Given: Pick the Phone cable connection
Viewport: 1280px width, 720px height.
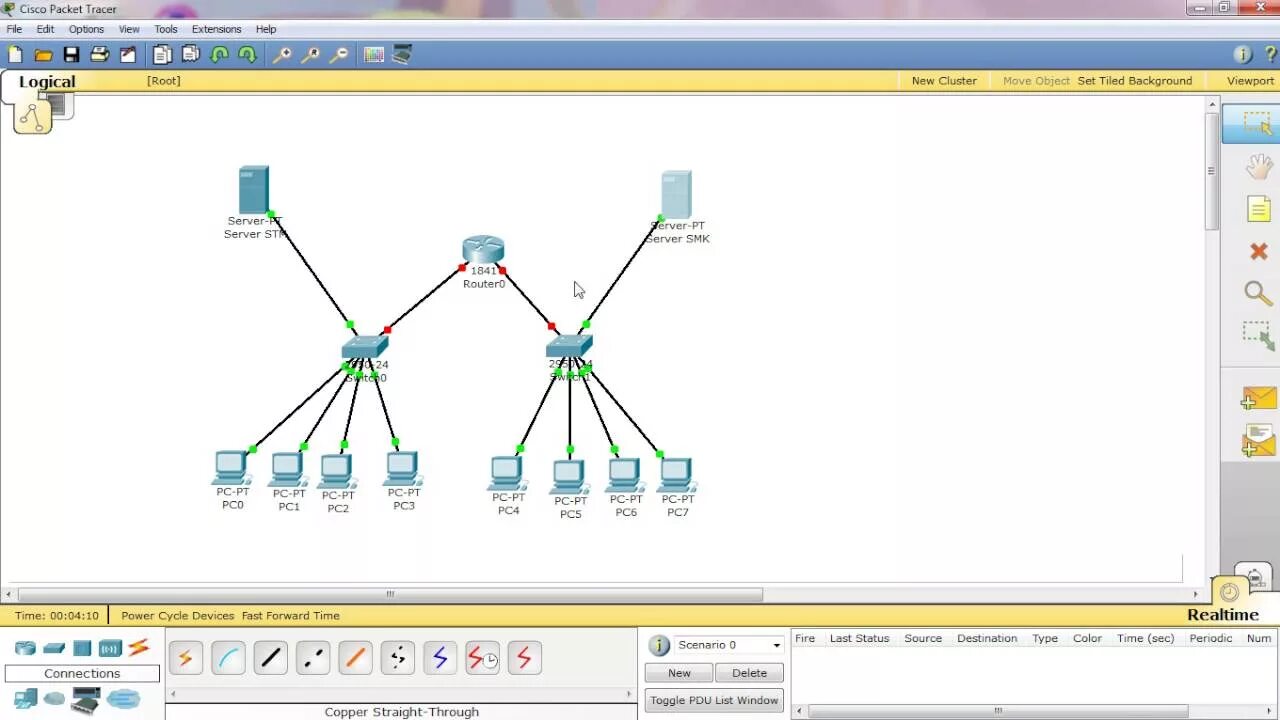Looking at the screenshot, I should click(398, 658).
